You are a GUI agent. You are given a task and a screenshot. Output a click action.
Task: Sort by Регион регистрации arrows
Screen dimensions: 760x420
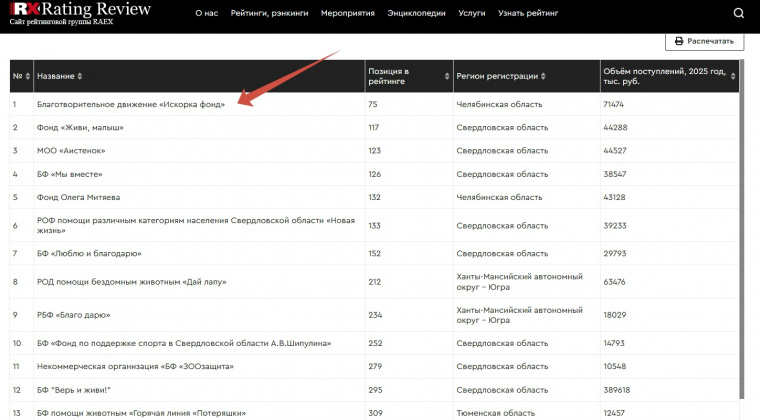(x=543, y=76)
